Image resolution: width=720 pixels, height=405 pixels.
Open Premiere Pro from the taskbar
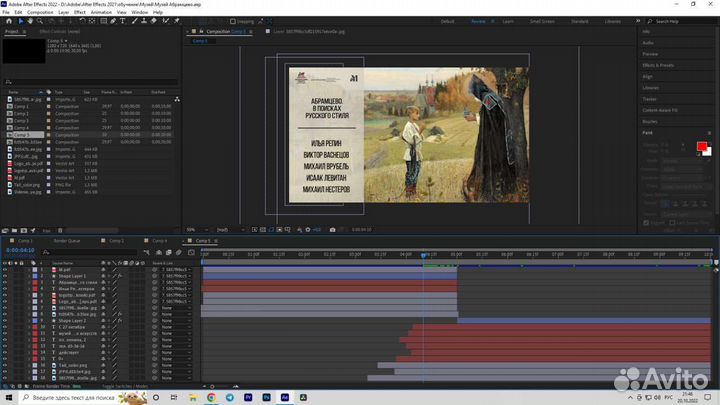[248, 397]
